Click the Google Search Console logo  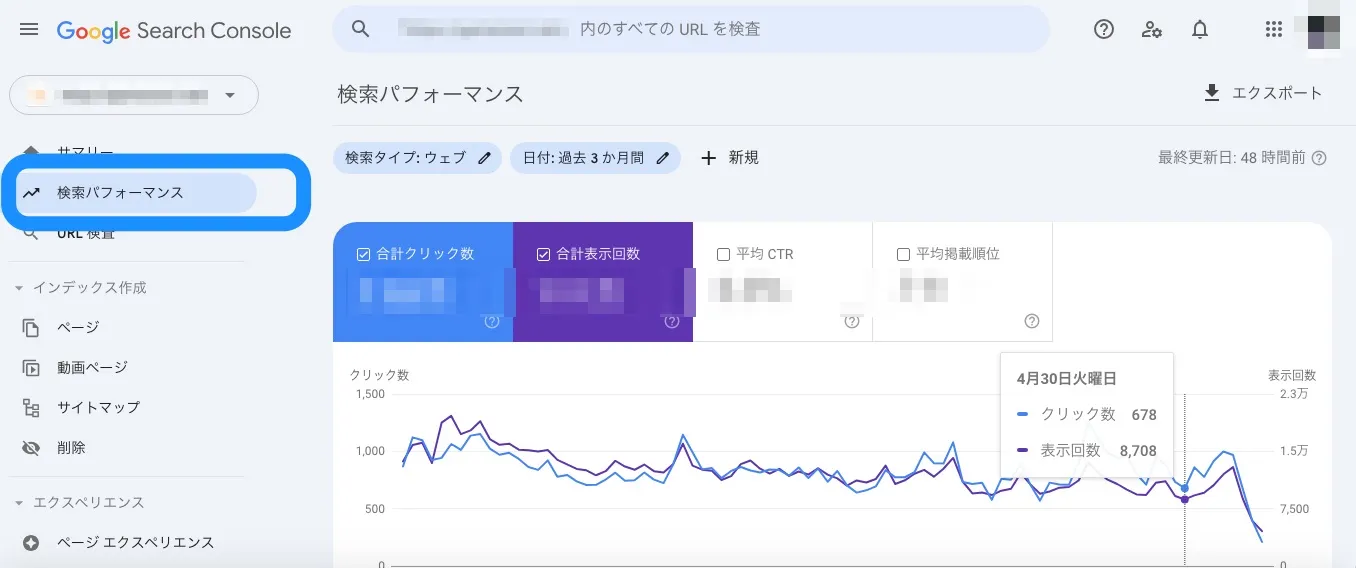174,31
